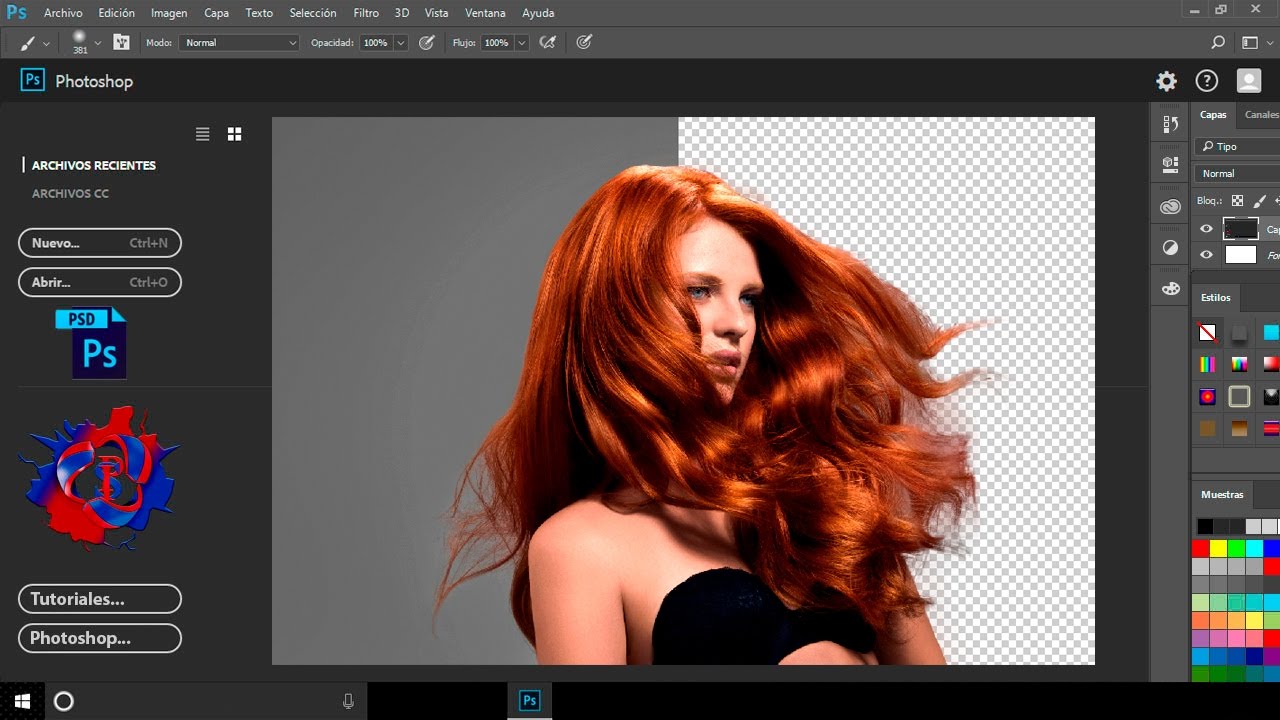Image resolution: width=1280 pixels, height=720 pixels.
Task: Select the no-style swatch in Estilos
Action: [x=1208, y=333]
